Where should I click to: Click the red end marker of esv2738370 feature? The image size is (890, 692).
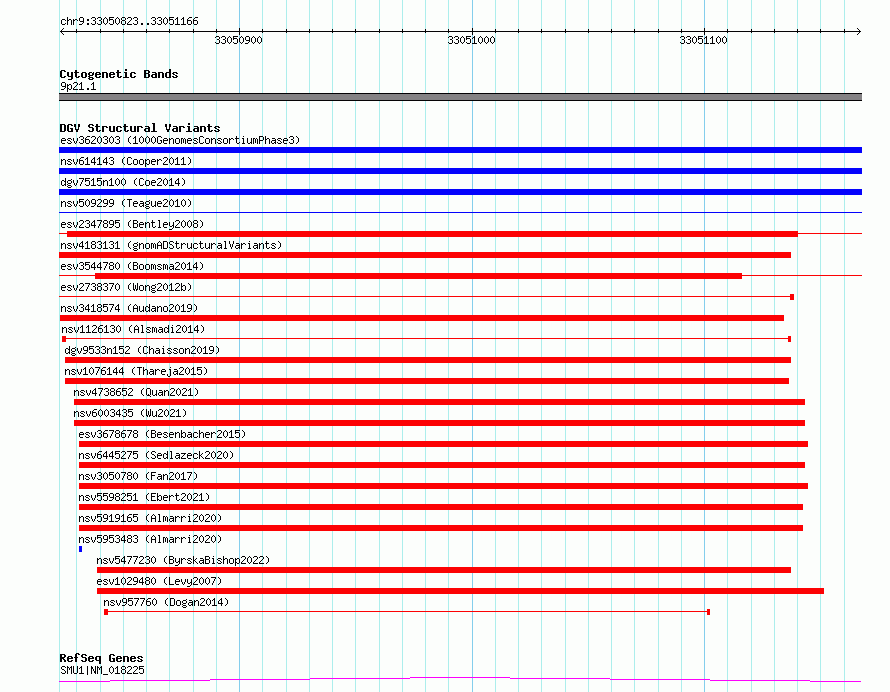pos(792,297)
